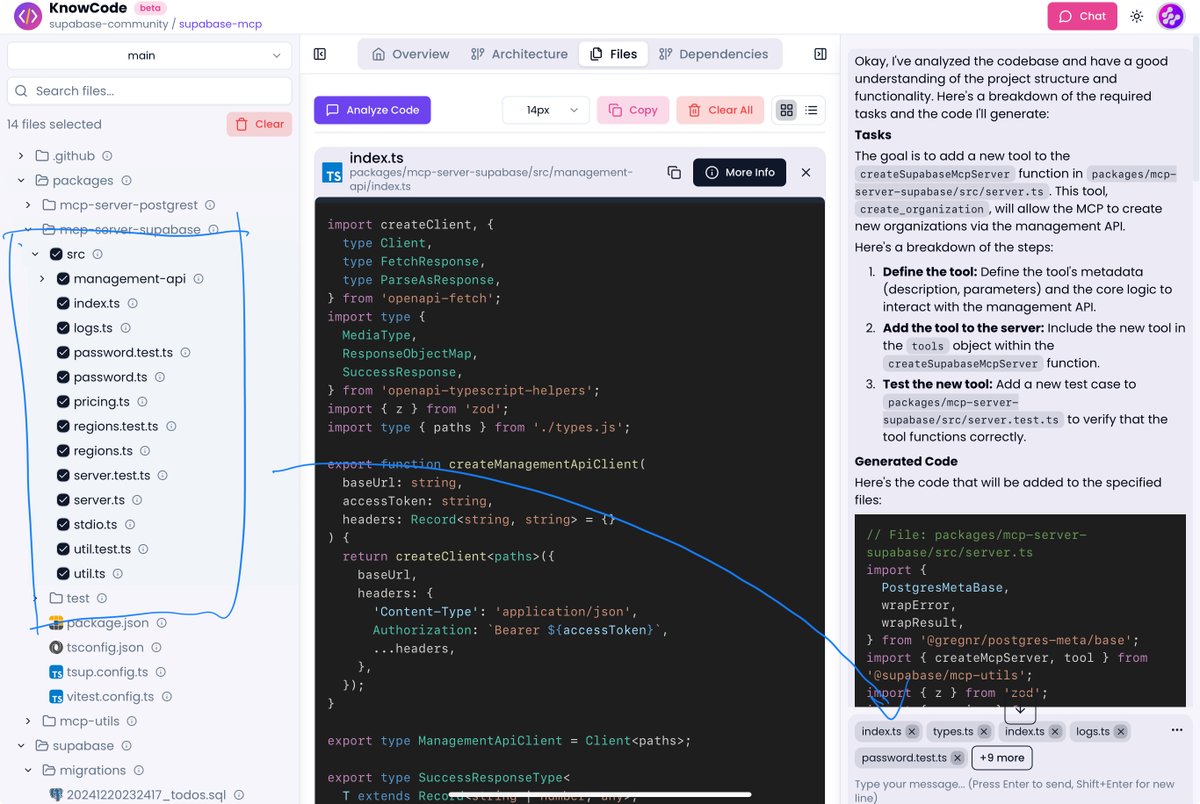Copy index.ts contents via card icon
Image resolution: width=1200 pixels, height=804 pixels.
click(674, 172)
